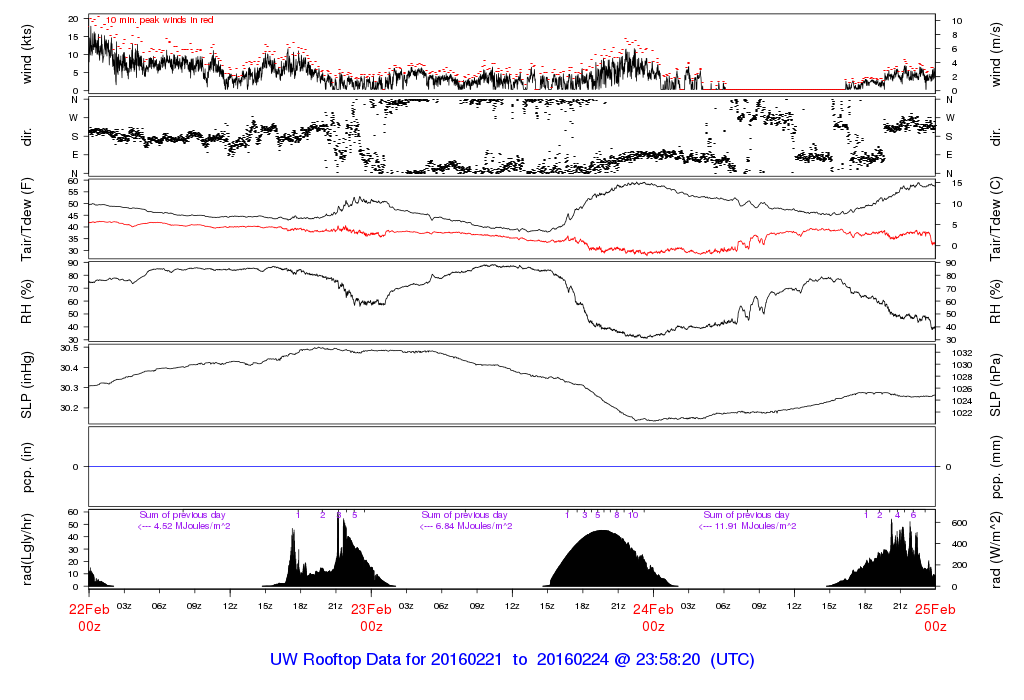This screenshot has height=700, width=1024.
Task: Click the pcp. (in) axis label
Action: (x=28, y=467)
